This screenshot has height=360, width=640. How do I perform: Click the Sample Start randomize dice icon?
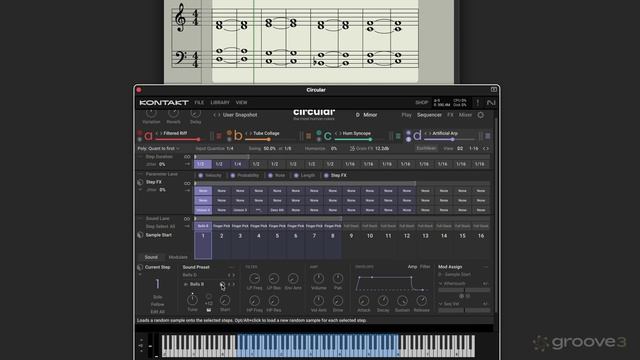coord(140,235)
